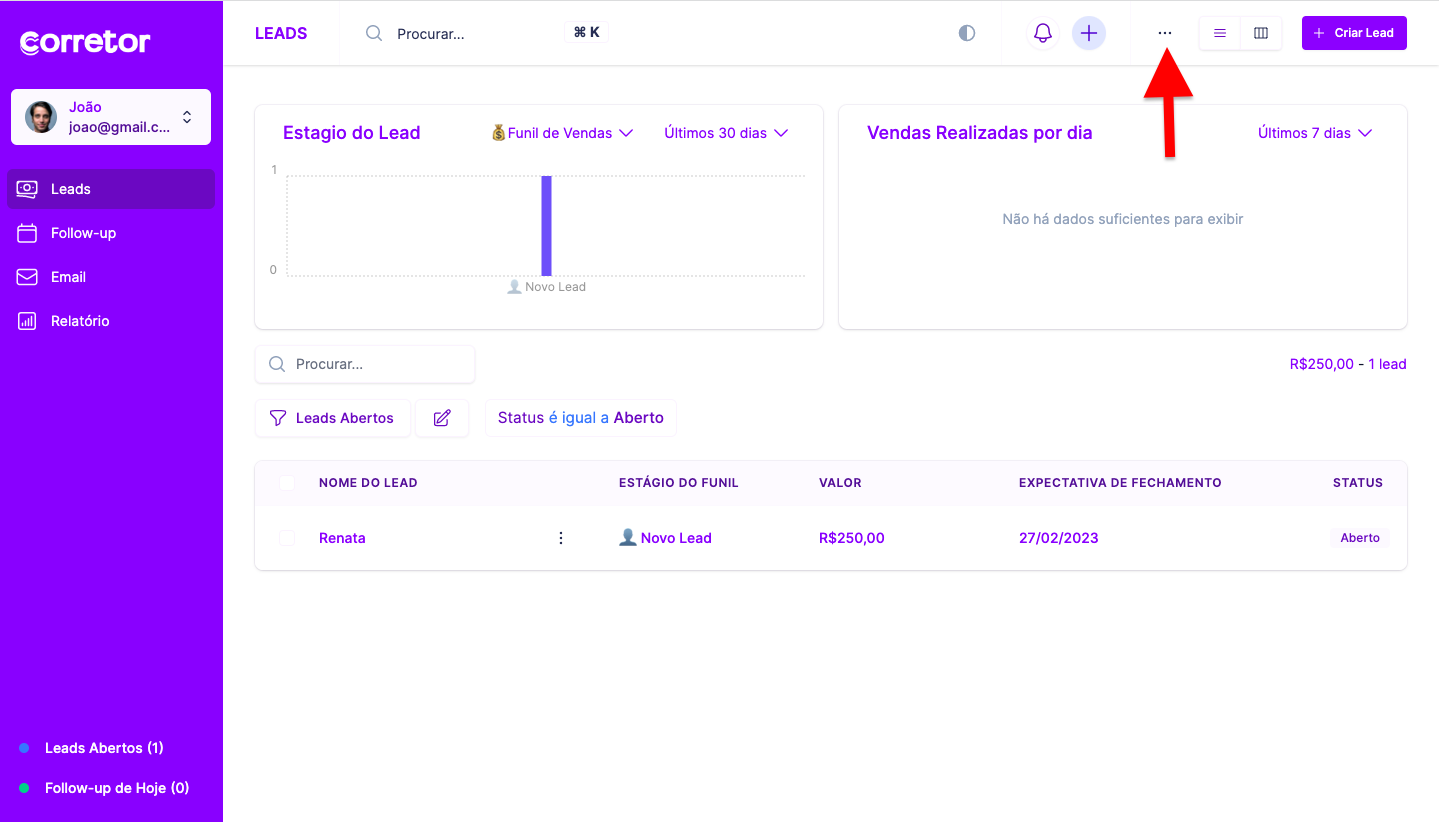This screenshot has height=822, width=1439.
Task: Click the edit filter pencil icon
Action: click(x=442, y=418)
